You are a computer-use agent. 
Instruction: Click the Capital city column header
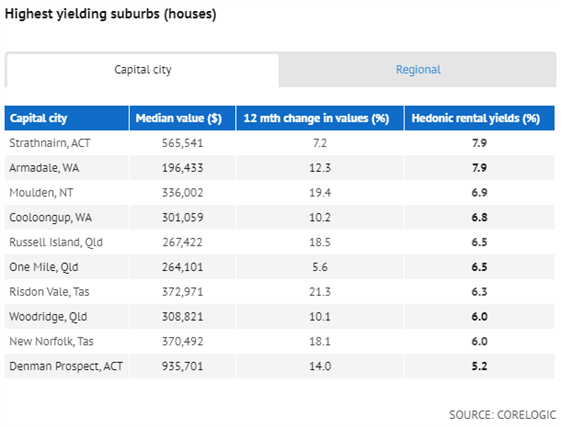(67, 118)
